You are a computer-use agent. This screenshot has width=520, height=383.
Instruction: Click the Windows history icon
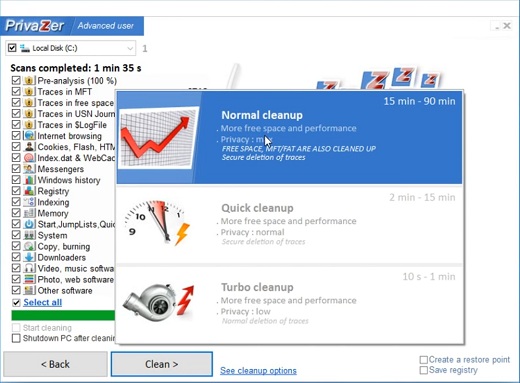tap(29, 180)
